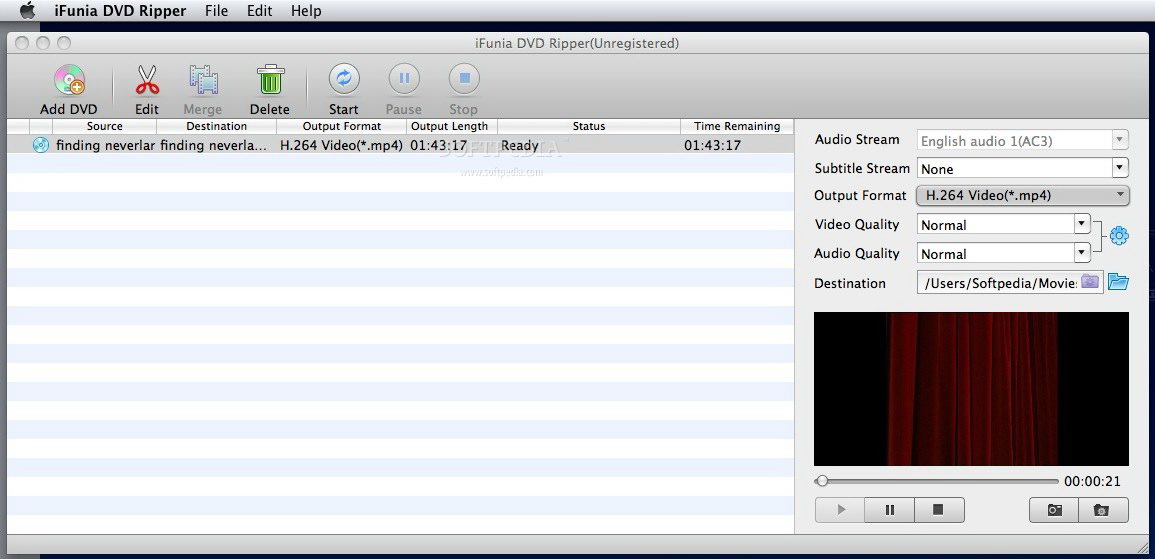Click the "00:00:21" preview time display
This screenshot has height=559, width=1155.
click(1092, 482)
